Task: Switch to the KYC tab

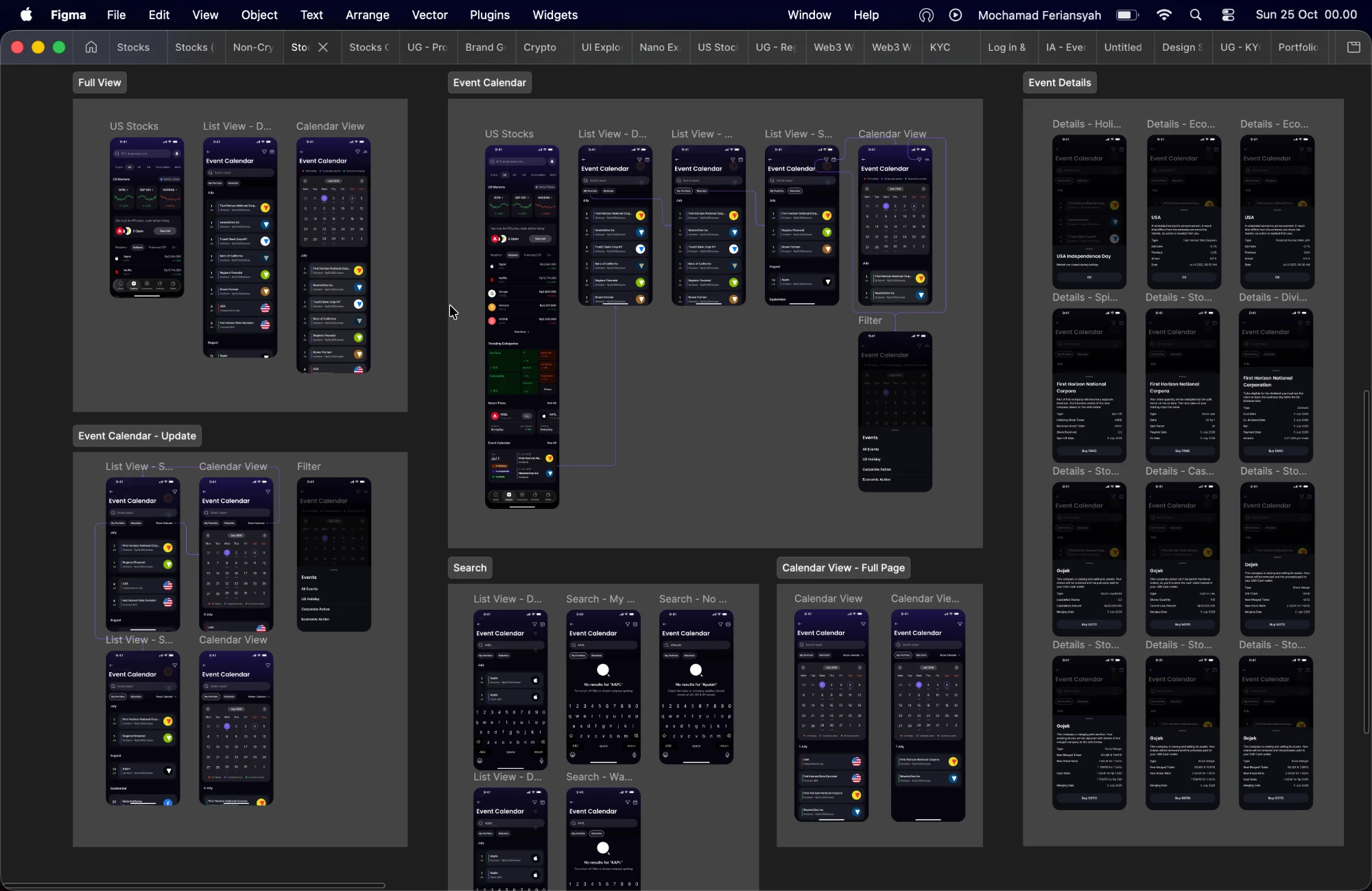Action: point(940,47)
